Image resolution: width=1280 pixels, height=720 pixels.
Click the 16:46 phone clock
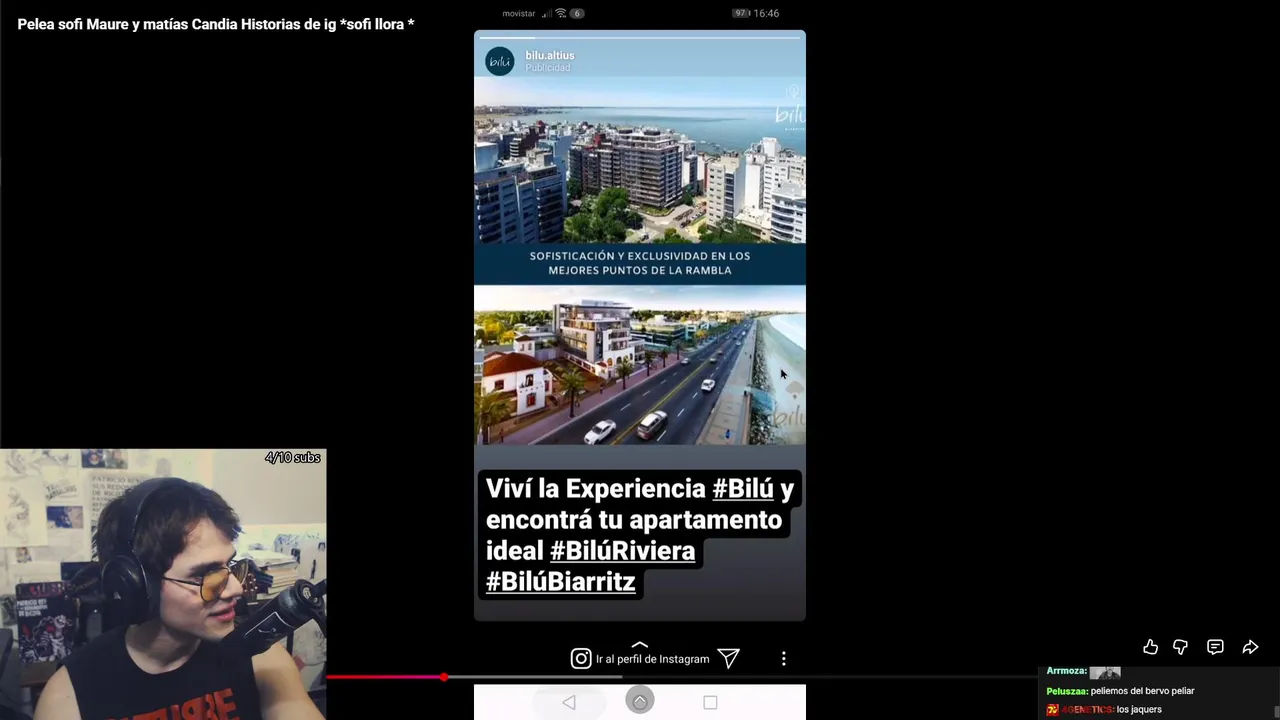766,13
